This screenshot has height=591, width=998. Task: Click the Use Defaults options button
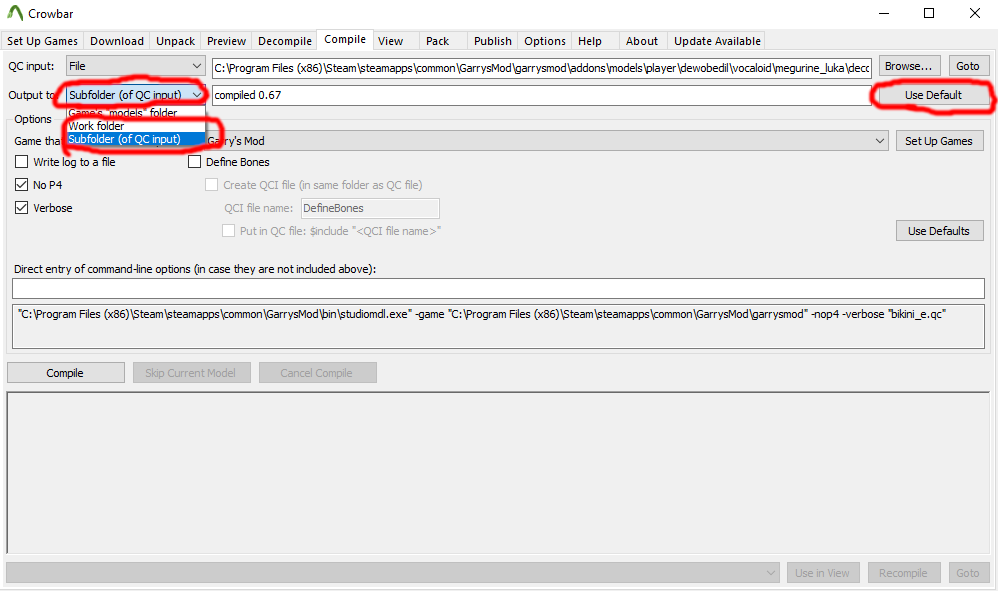[939, 231]
